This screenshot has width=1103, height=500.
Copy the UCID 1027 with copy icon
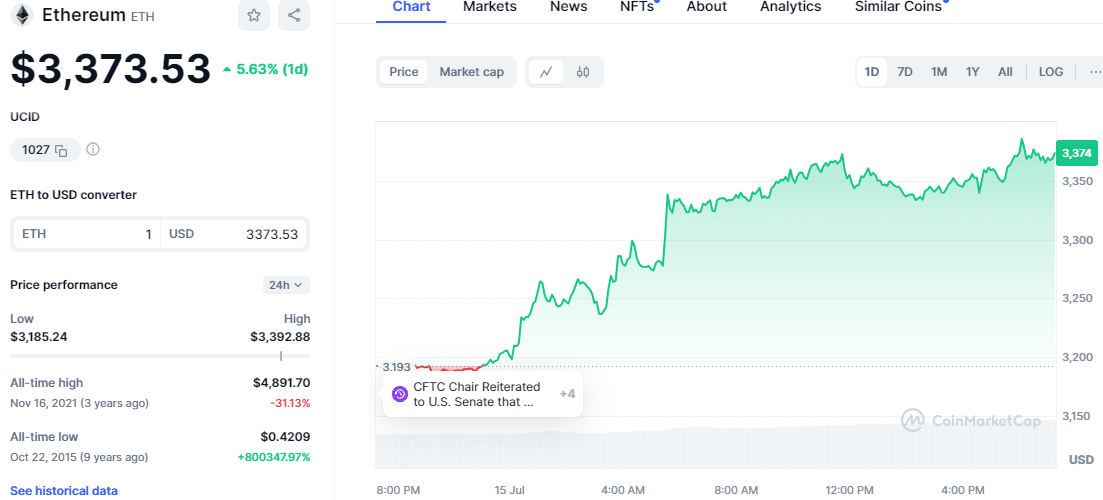point(61,150)
